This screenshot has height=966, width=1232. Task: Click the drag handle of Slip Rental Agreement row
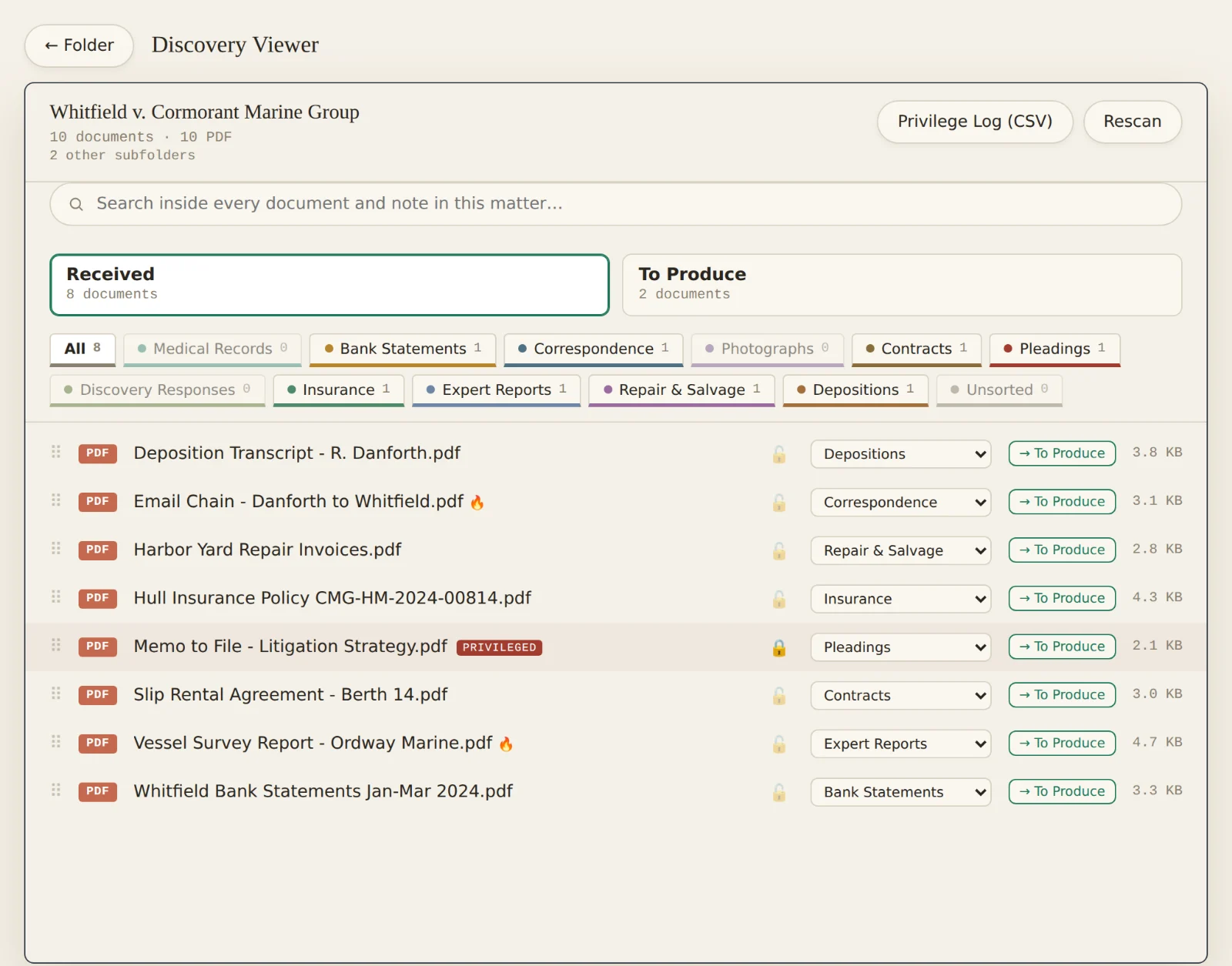click(56, 694)
